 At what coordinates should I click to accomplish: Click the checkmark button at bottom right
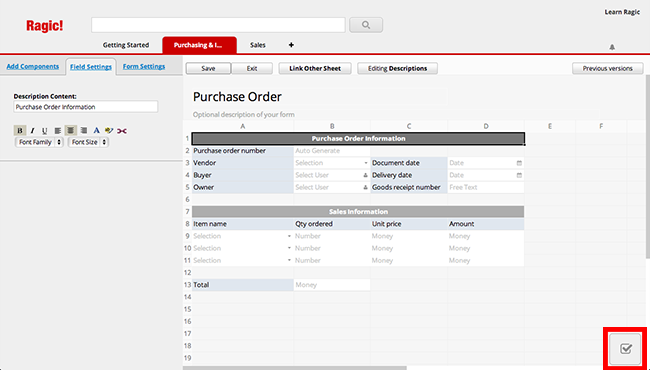click(x=626, y=349)
